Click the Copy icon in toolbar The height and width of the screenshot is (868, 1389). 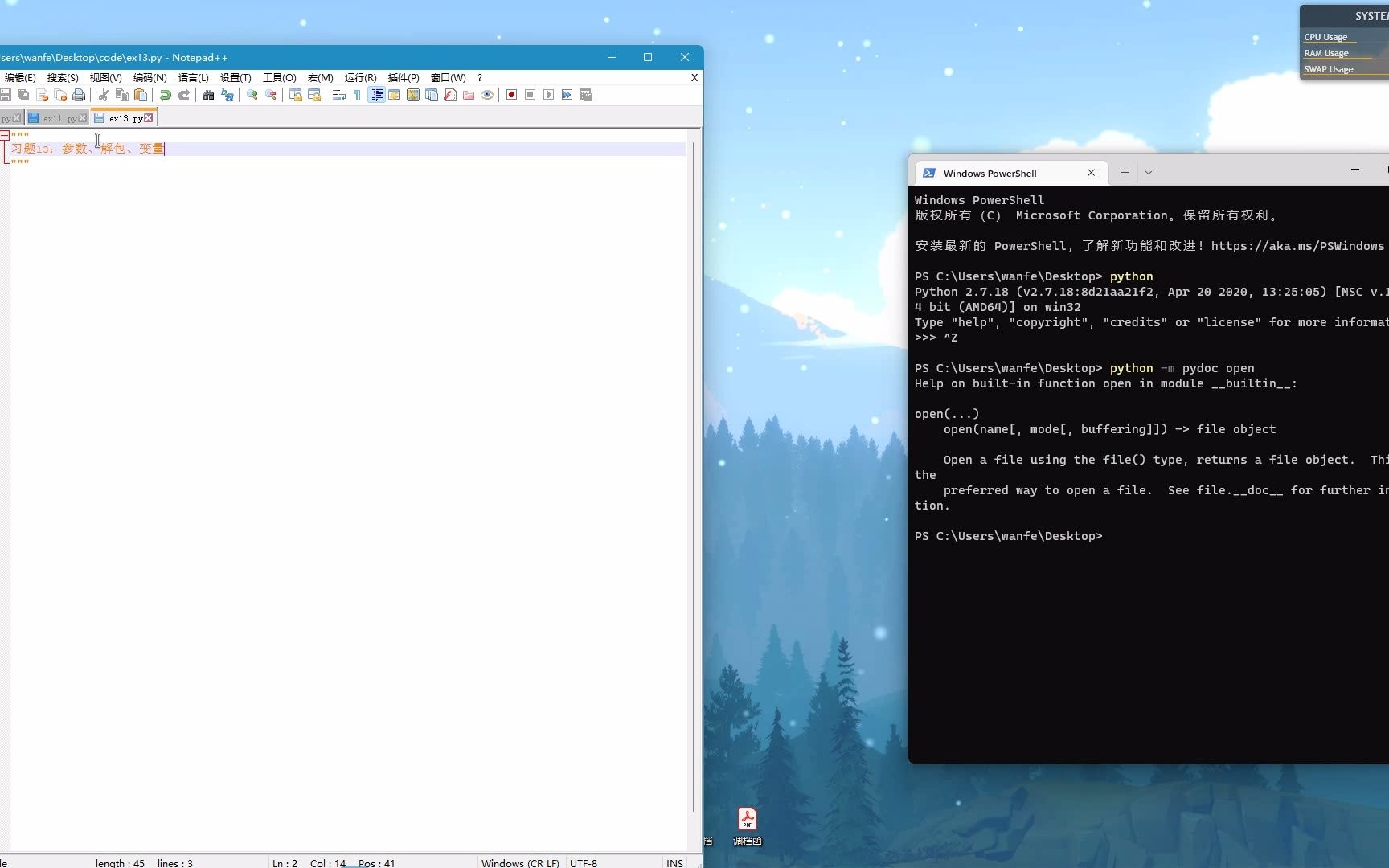[121, 95]
